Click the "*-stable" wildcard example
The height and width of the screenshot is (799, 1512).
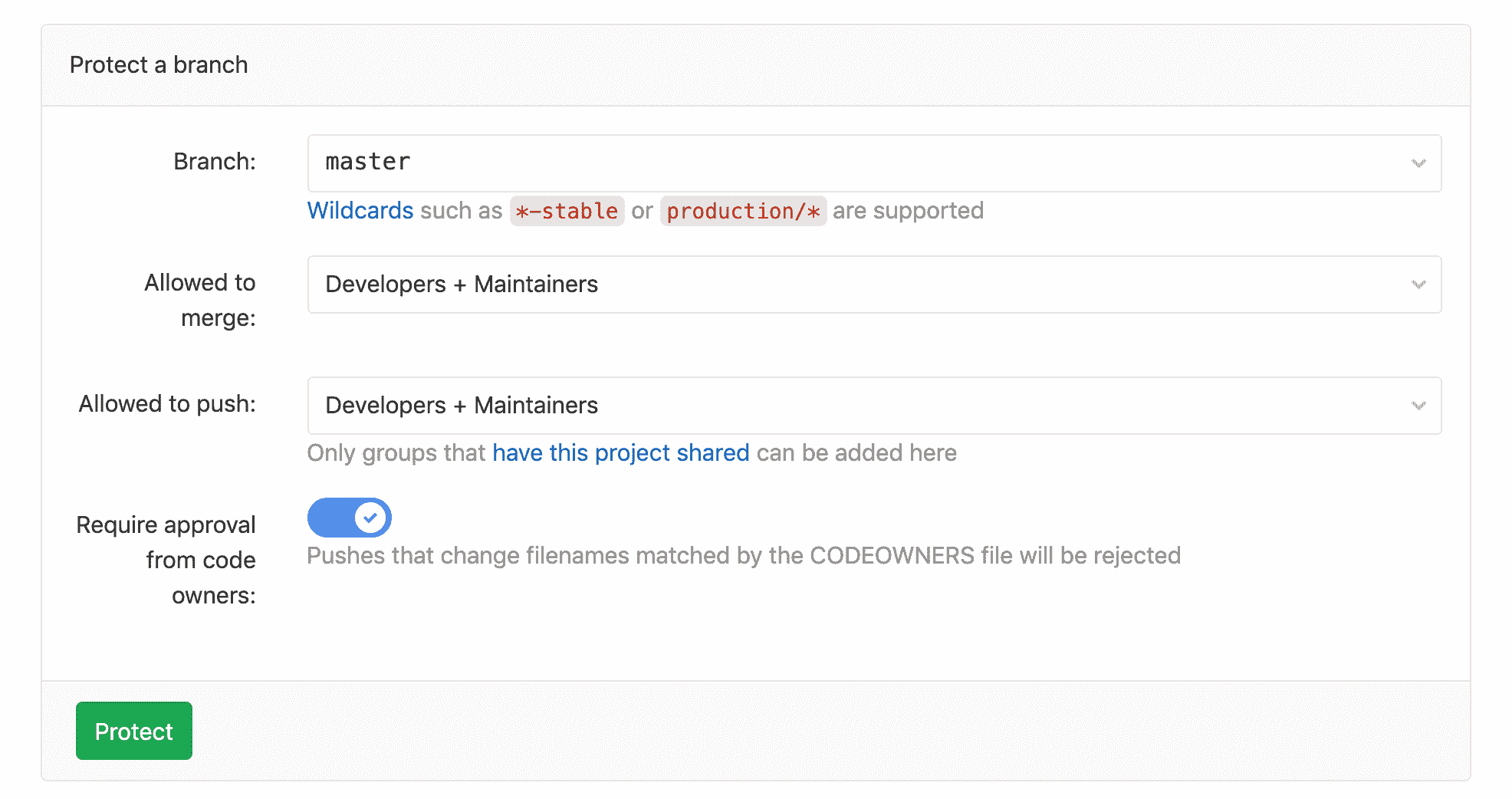pos(567,210)
